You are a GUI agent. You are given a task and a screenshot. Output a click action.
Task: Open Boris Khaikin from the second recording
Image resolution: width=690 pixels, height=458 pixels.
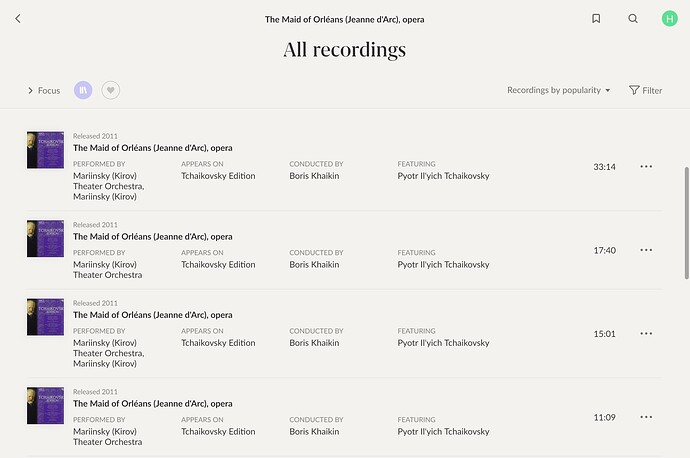click(x=314, y=264)
